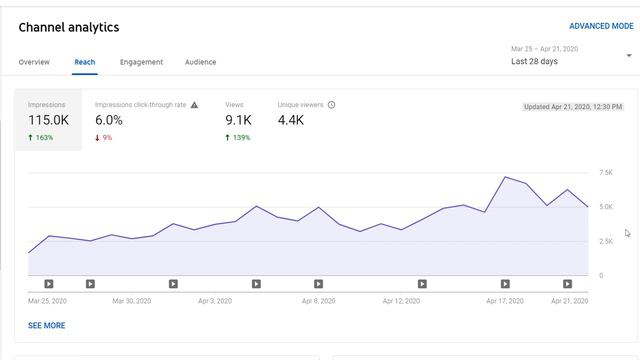Click the 6.0% click-through rate value
This screenshot has height=360, width=640.
pyautogui.click(x=109, y=120)
